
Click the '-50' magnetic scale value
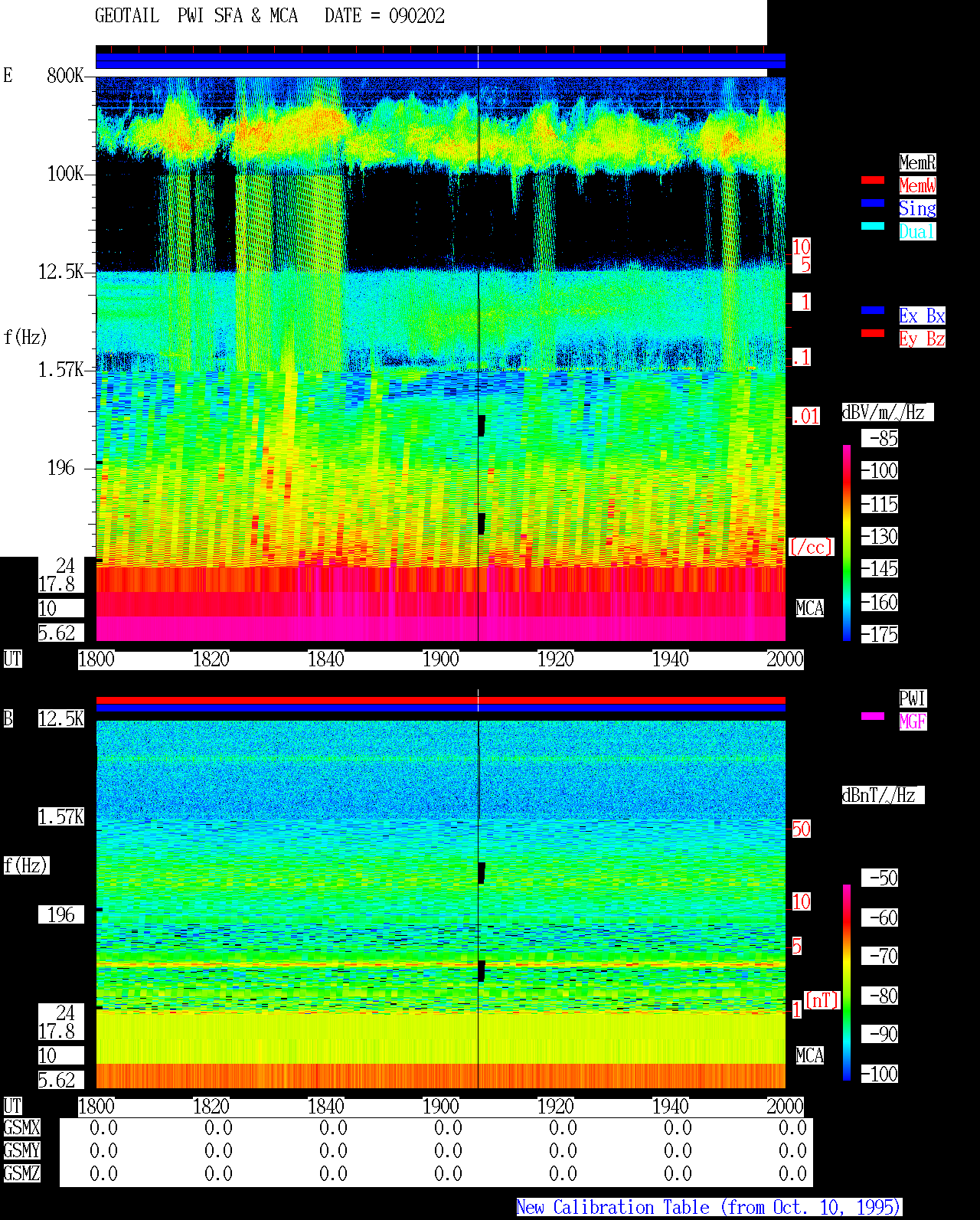point(880,878)
